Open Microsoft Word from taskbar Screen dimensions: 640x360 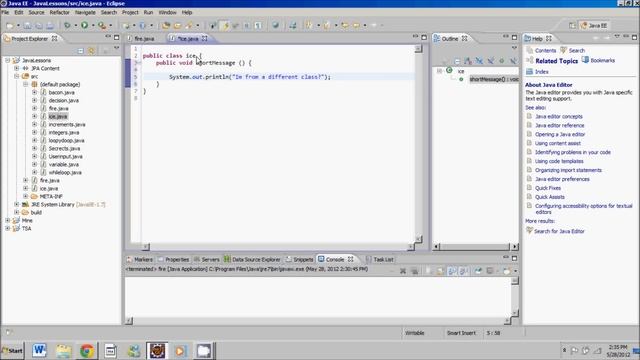(39, 351)
